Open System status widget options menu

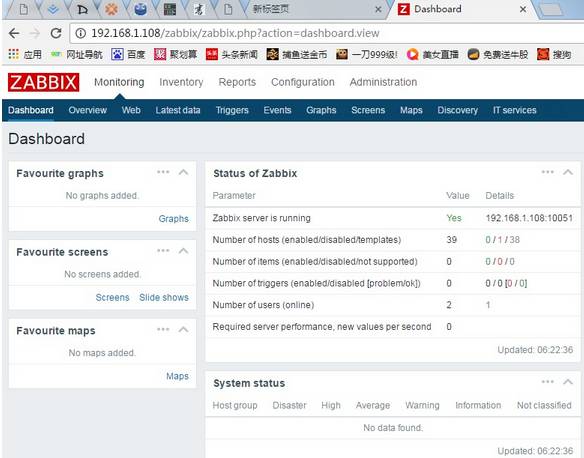click(x=548, y=382)
